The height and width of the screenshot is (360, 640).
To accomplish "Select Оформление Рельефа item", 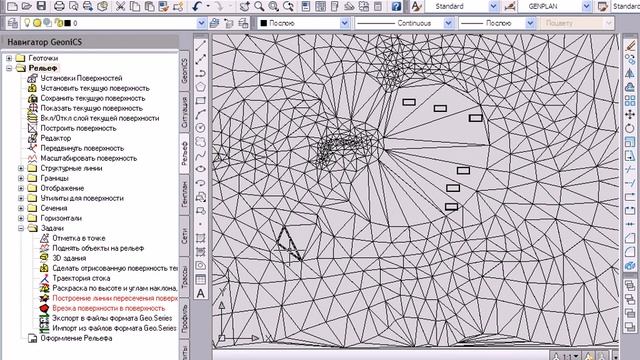I will coord(76,338).
